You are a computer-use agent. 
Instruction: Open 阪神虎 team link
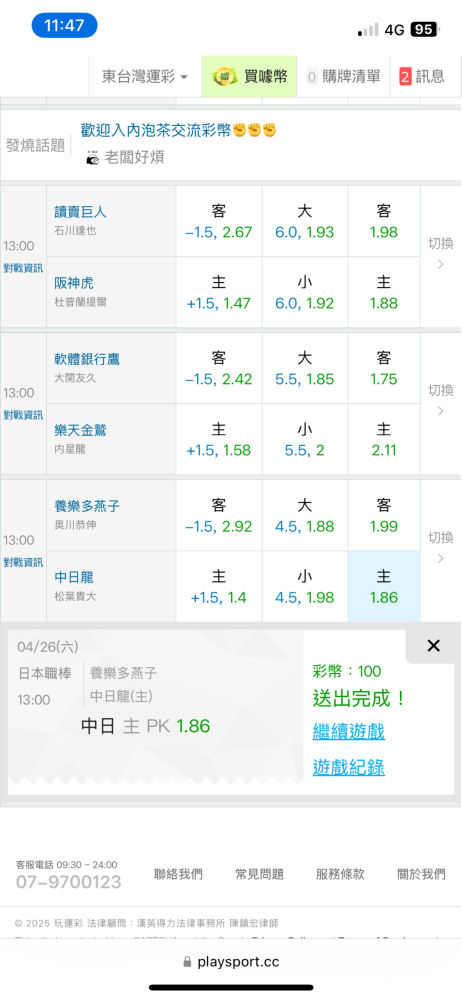click(x=74, y=283)
